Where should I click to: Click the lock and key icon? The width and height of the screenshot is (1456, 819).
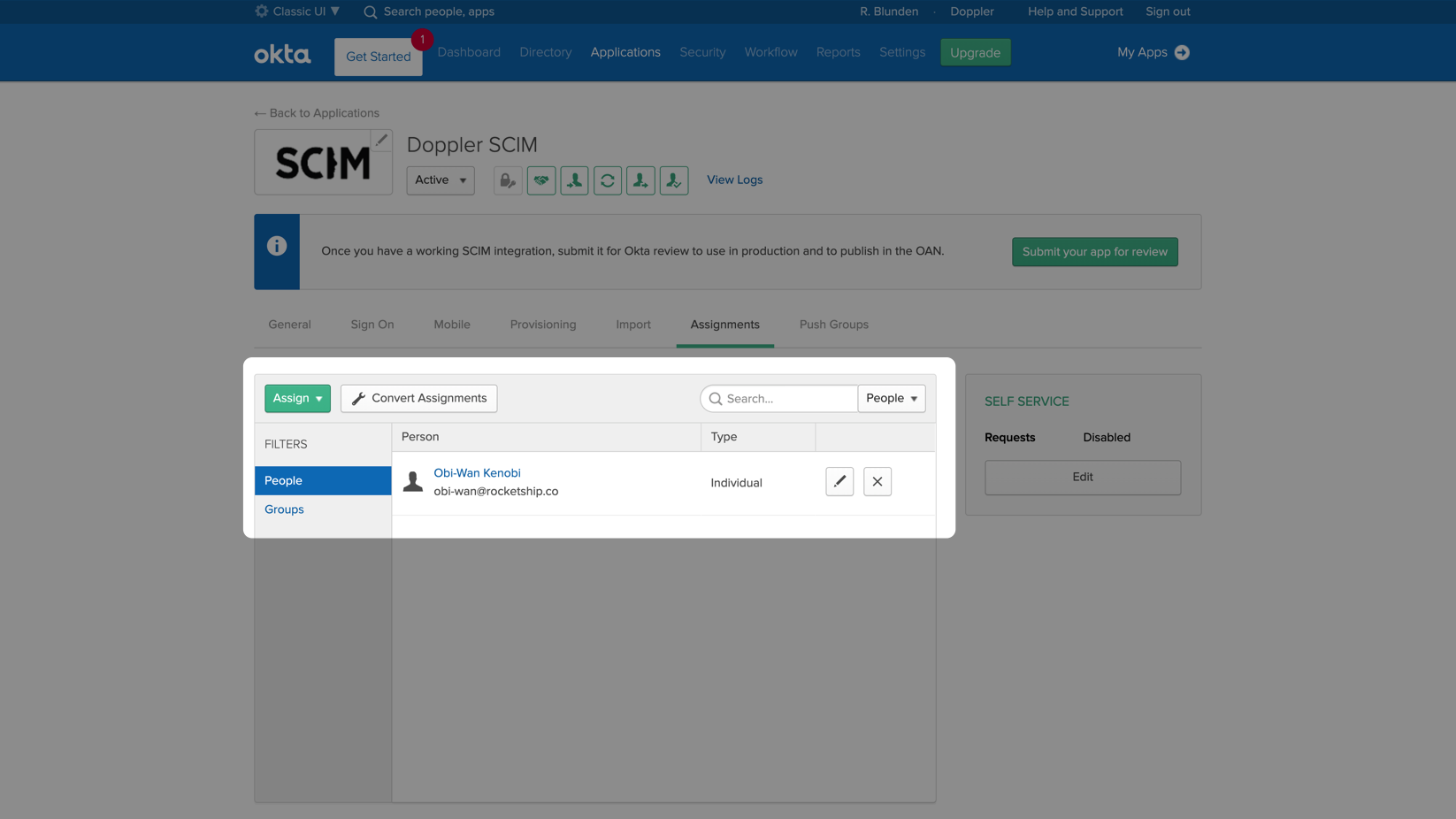tap(508, 180)
